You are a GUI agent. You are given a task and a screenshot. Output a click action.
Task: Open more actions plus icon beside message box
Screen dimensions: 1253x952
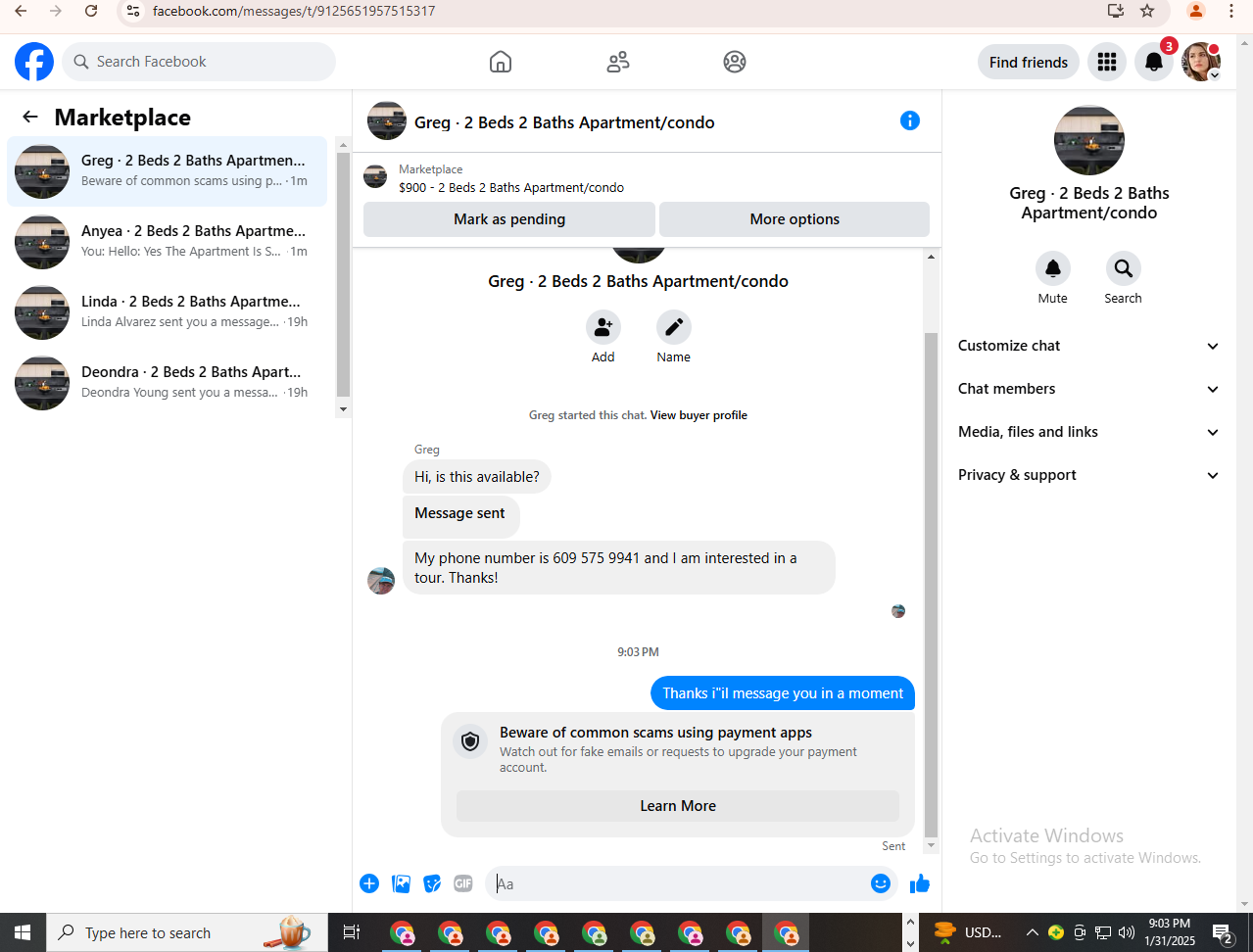(x=369, y=883)
